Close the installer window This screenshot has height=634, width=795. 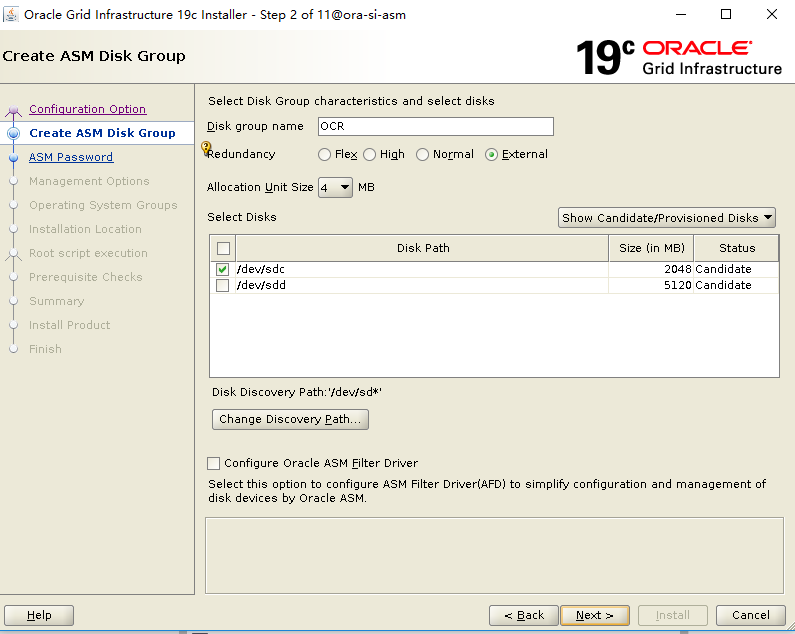coord(772,14)
